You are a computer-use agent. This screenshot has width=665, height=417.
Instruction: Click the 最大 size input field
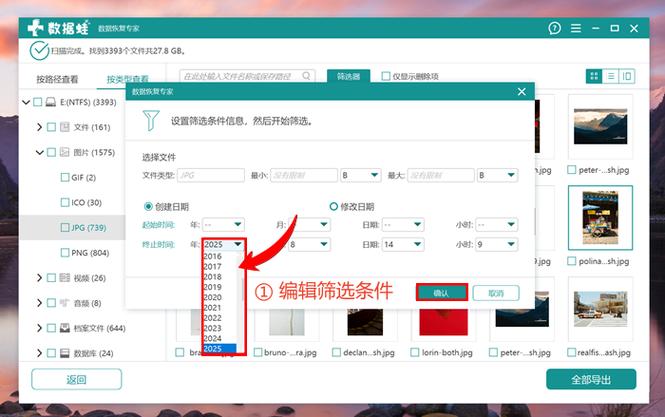click(441, 175)
